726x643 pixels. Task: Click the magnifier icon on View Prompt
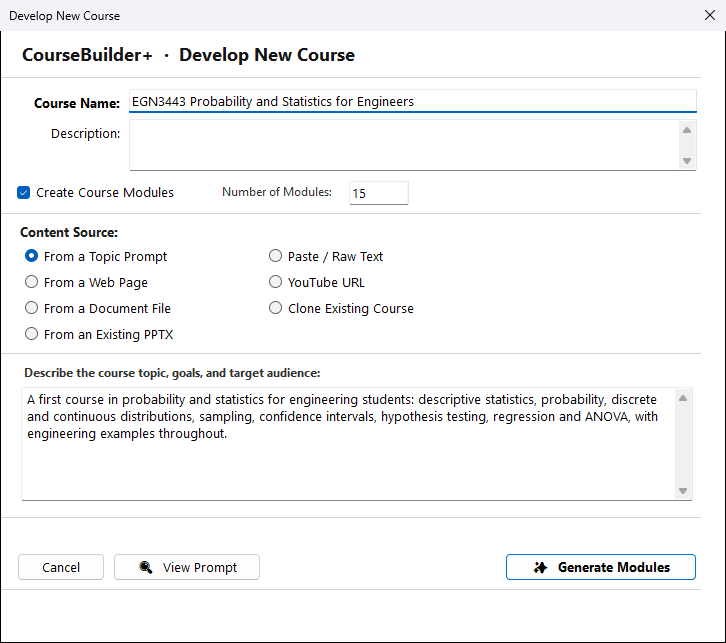click(x=146, y=567)
